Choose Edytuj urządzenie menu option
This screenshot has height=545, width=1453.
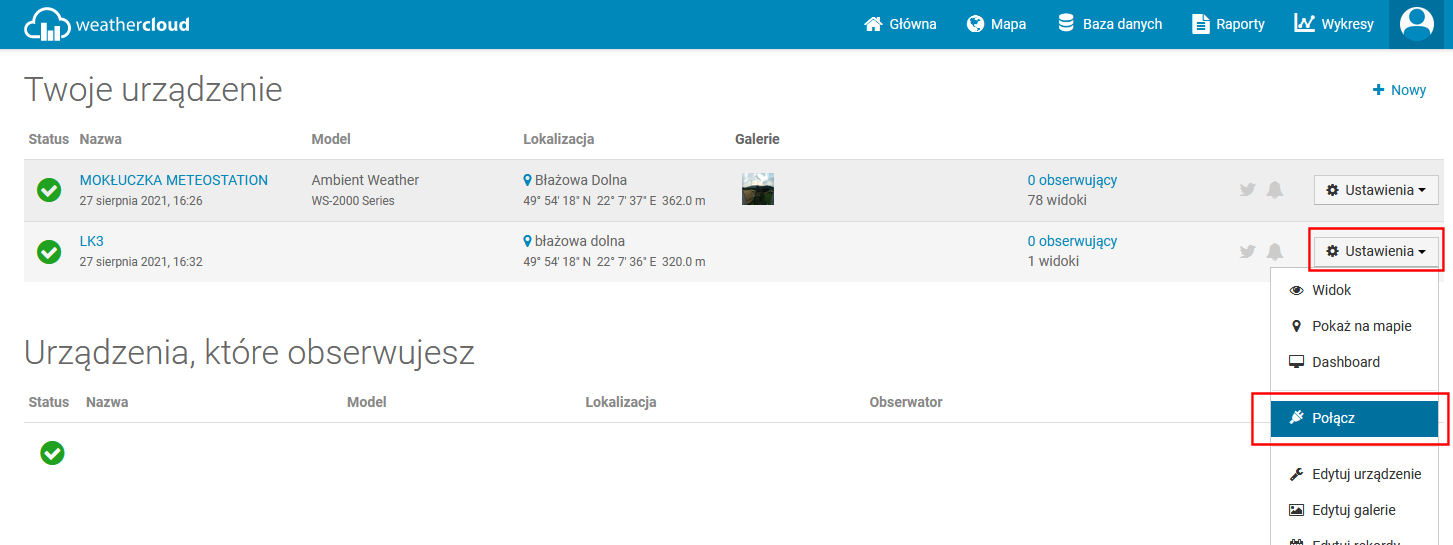[x=1366, y=474]
